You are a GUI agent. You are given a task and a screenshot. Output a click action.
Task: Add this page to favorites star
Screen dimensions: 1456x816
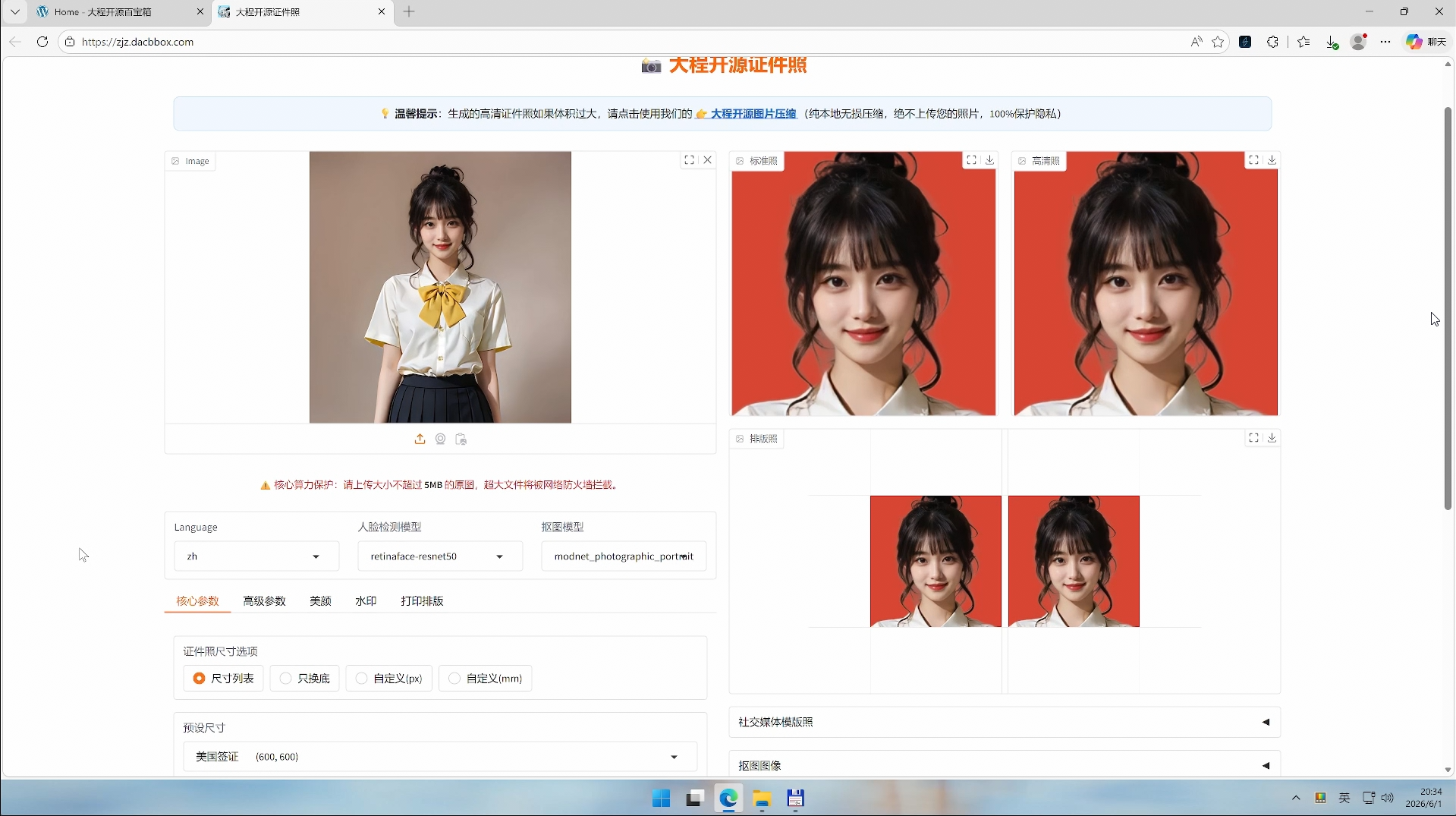point(1218,42)
